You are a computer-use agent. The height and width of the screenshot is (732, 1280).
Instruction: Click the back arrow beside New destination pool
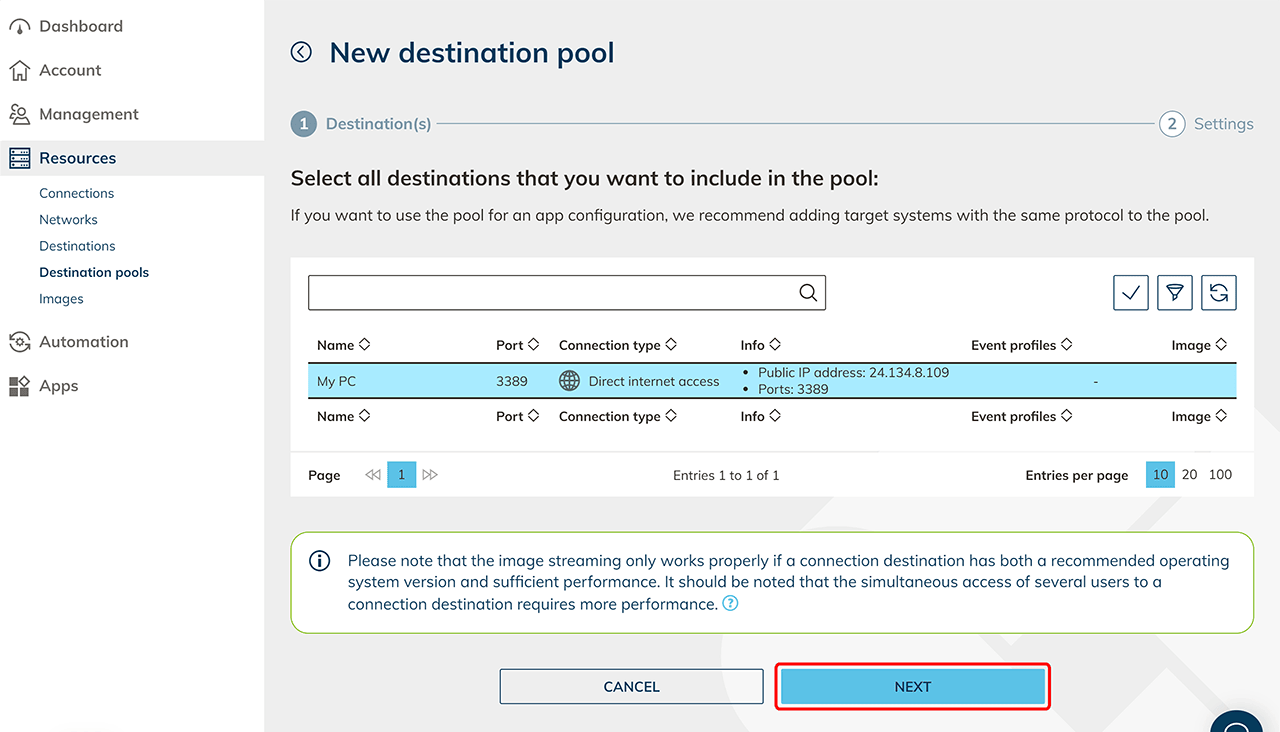(301, 52)
